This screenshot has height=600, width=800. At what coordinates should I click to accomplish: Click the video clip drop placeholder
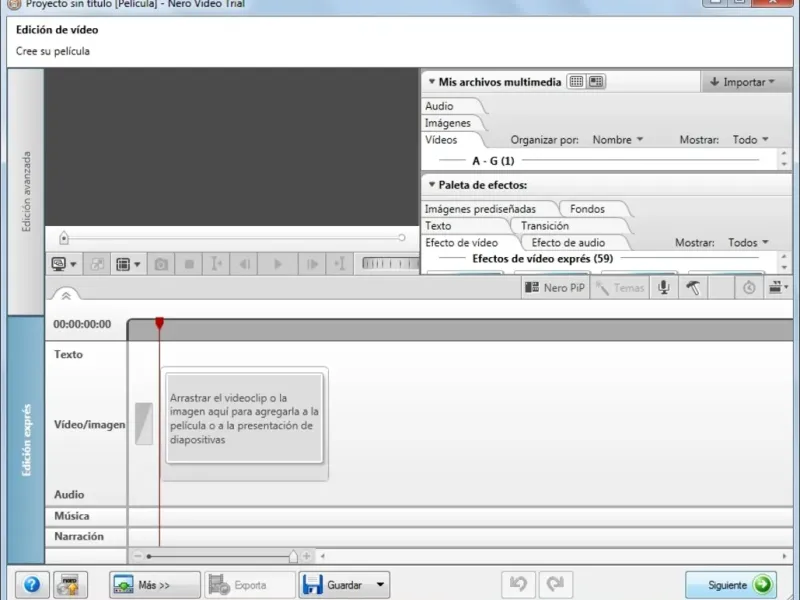click(x=244, y=418)
